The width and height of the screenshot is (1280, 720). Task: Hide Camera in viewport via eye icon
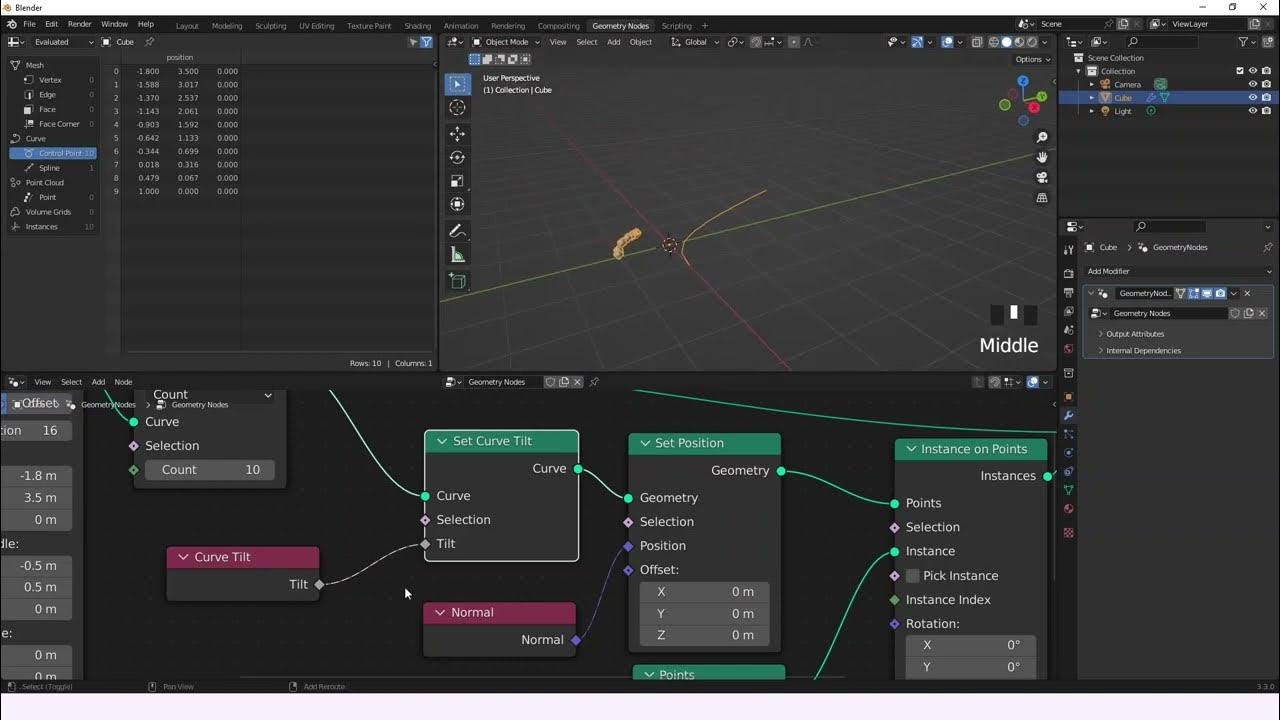click(x=1253, y=84)
